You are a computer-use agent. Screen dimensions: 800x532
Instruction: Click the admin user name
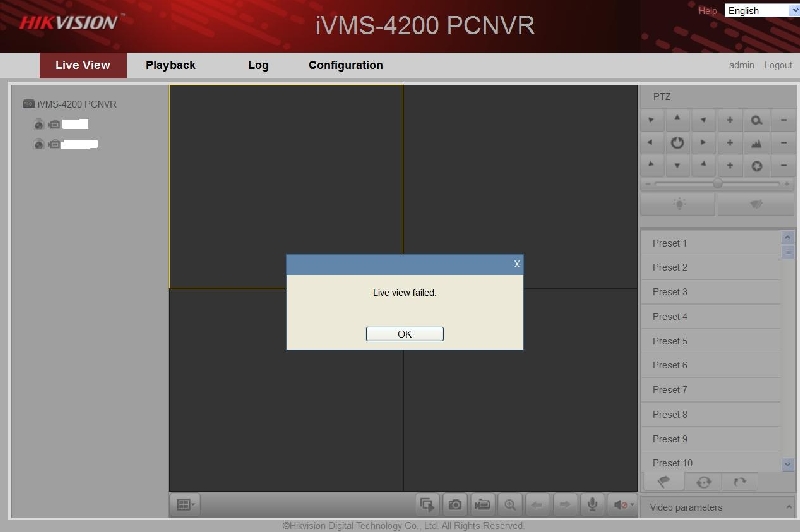[742, 65]
